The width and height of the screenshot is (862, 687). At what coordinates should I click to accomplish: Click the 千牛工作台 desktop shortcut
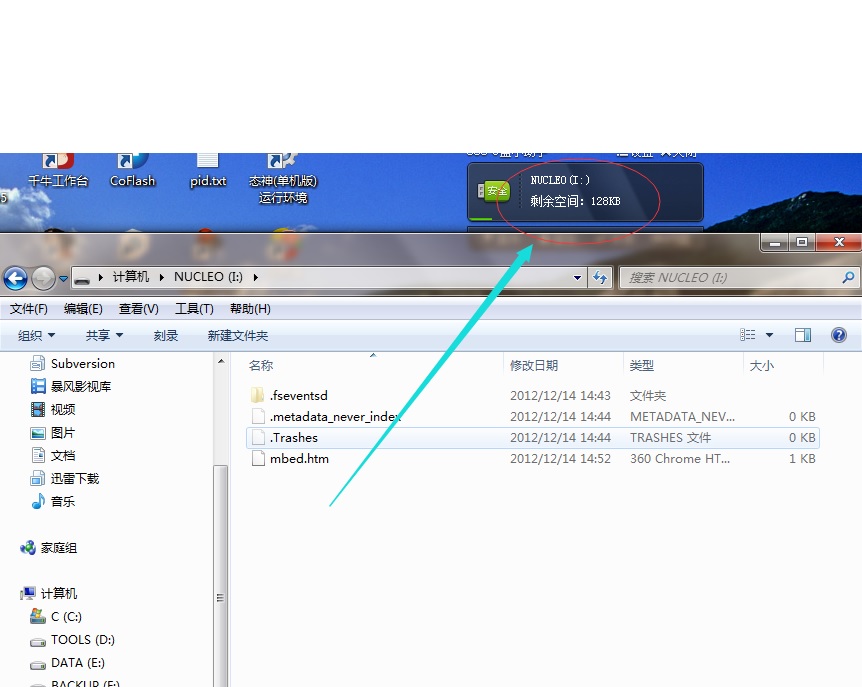point(58,171)
